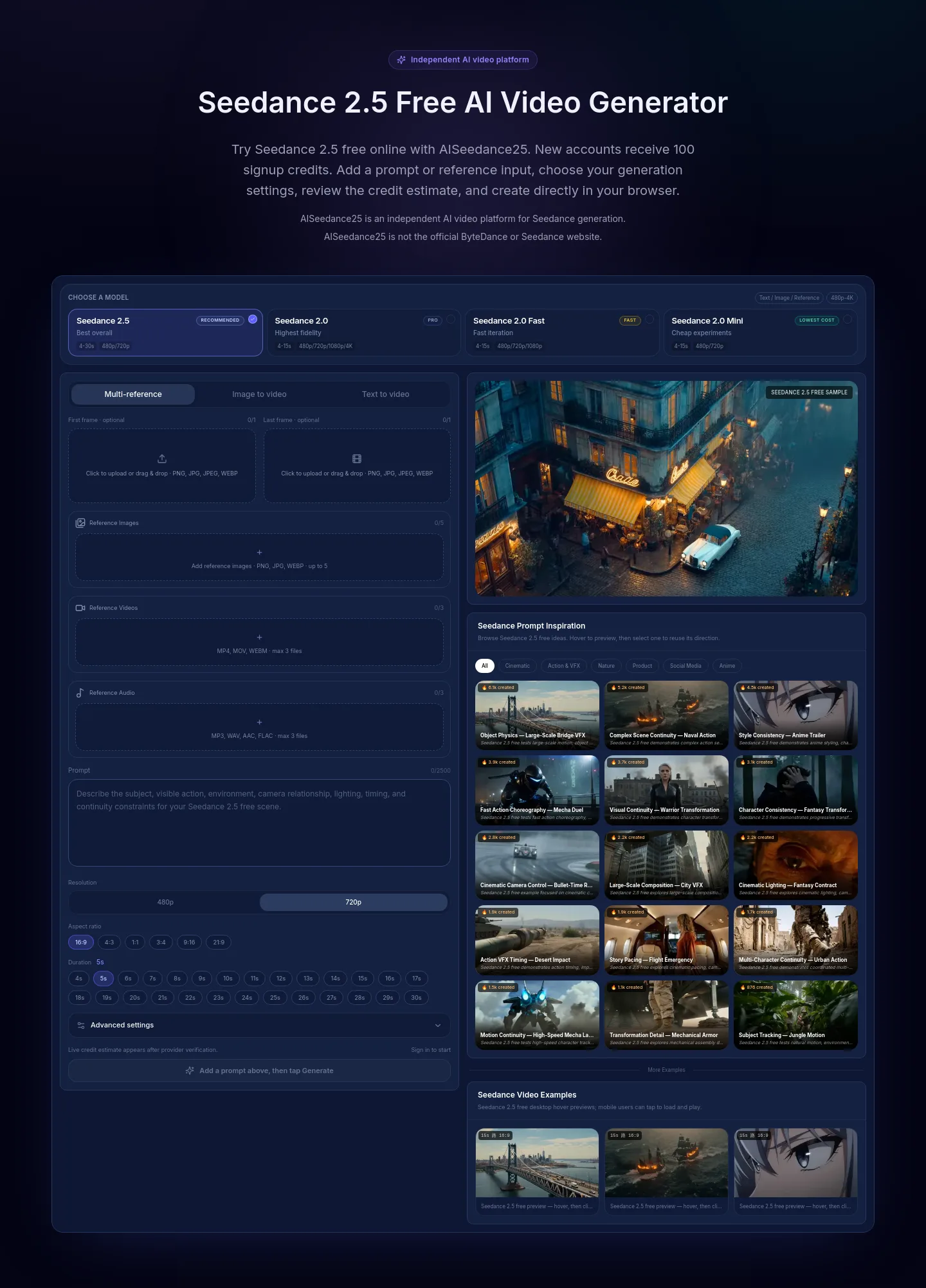Set aspect ratio to 9:16
Screen dimensions: 926x1288
189,943
